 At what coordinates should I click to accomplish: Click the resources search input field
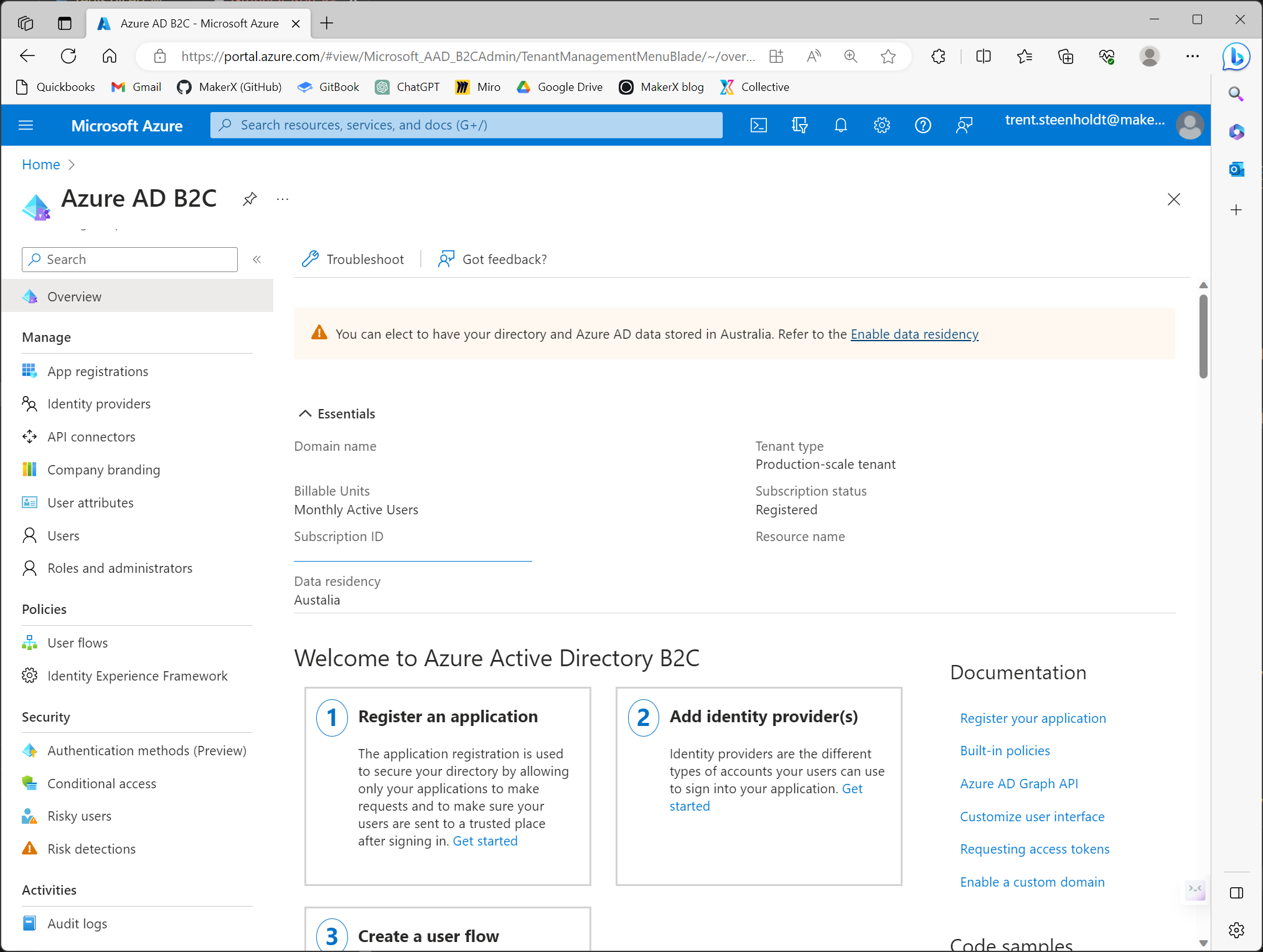[x=466, y=125]
